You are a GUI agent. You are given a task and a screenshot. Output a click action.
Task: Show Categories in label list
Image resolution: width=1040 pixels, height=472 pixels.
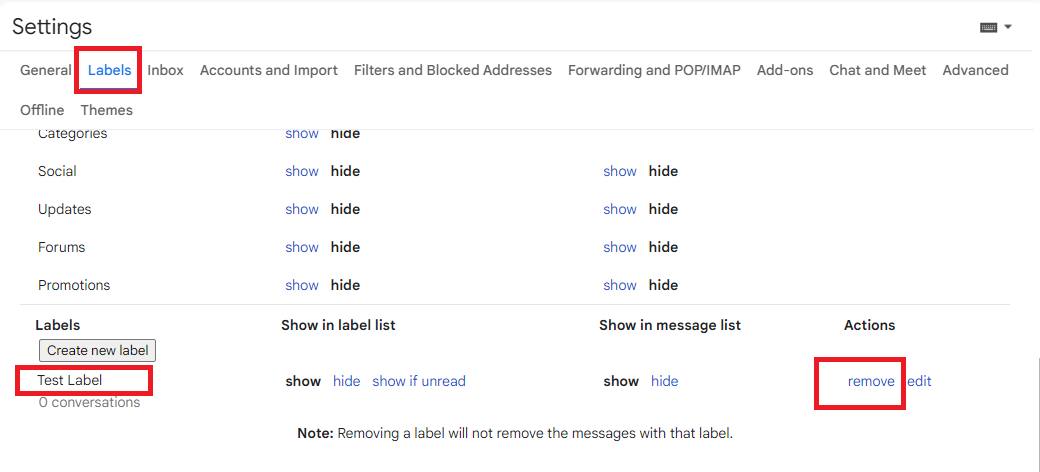click(x=302, y=133)
